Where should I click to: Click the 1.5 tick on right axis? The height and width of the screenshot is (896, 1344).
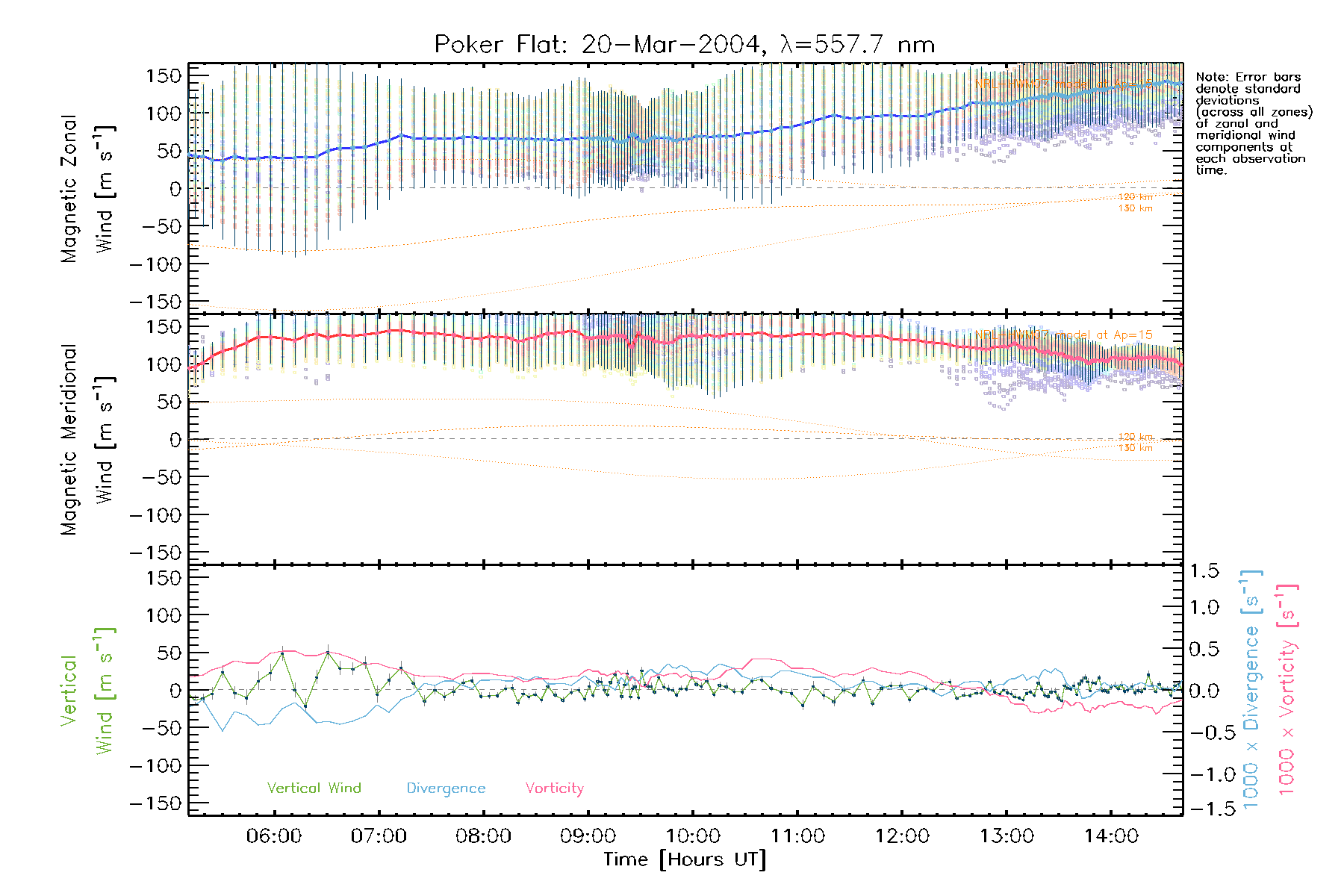[x=1204, y=571]
